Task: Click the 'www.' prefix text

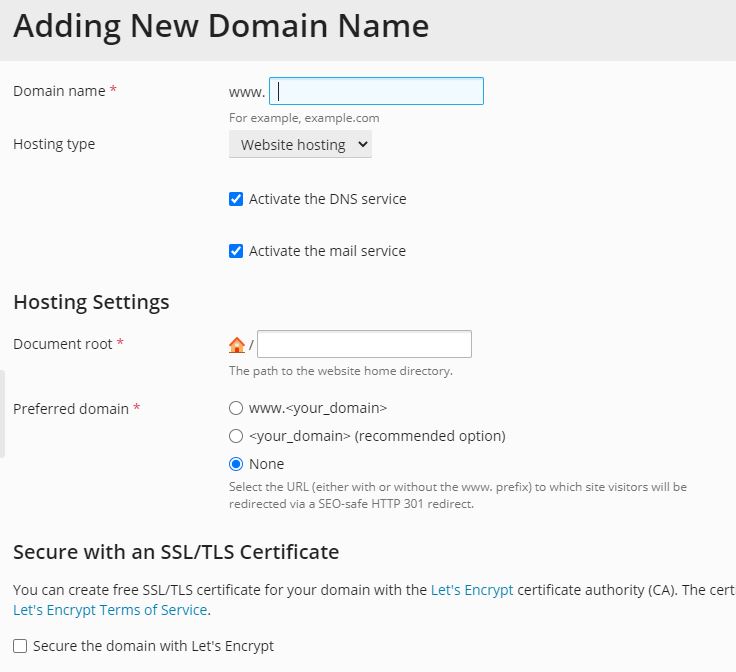Action: [x=247, y=92]
